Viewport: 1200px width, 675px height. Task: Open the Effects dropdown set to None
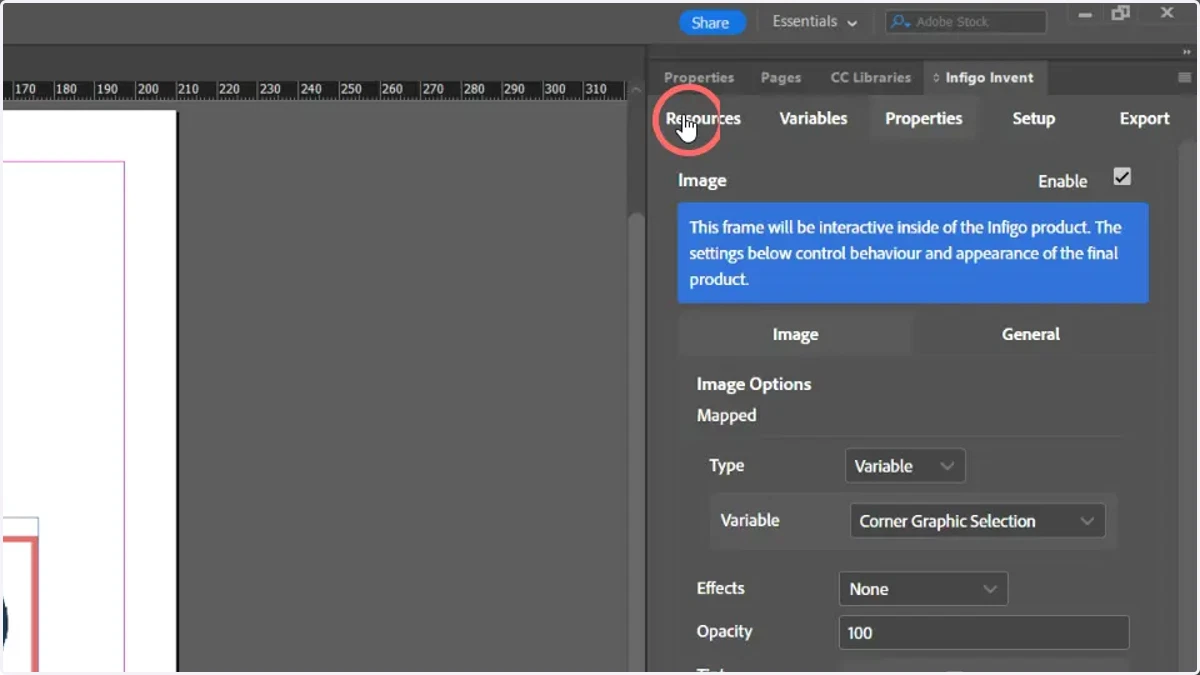coord(923,589)
